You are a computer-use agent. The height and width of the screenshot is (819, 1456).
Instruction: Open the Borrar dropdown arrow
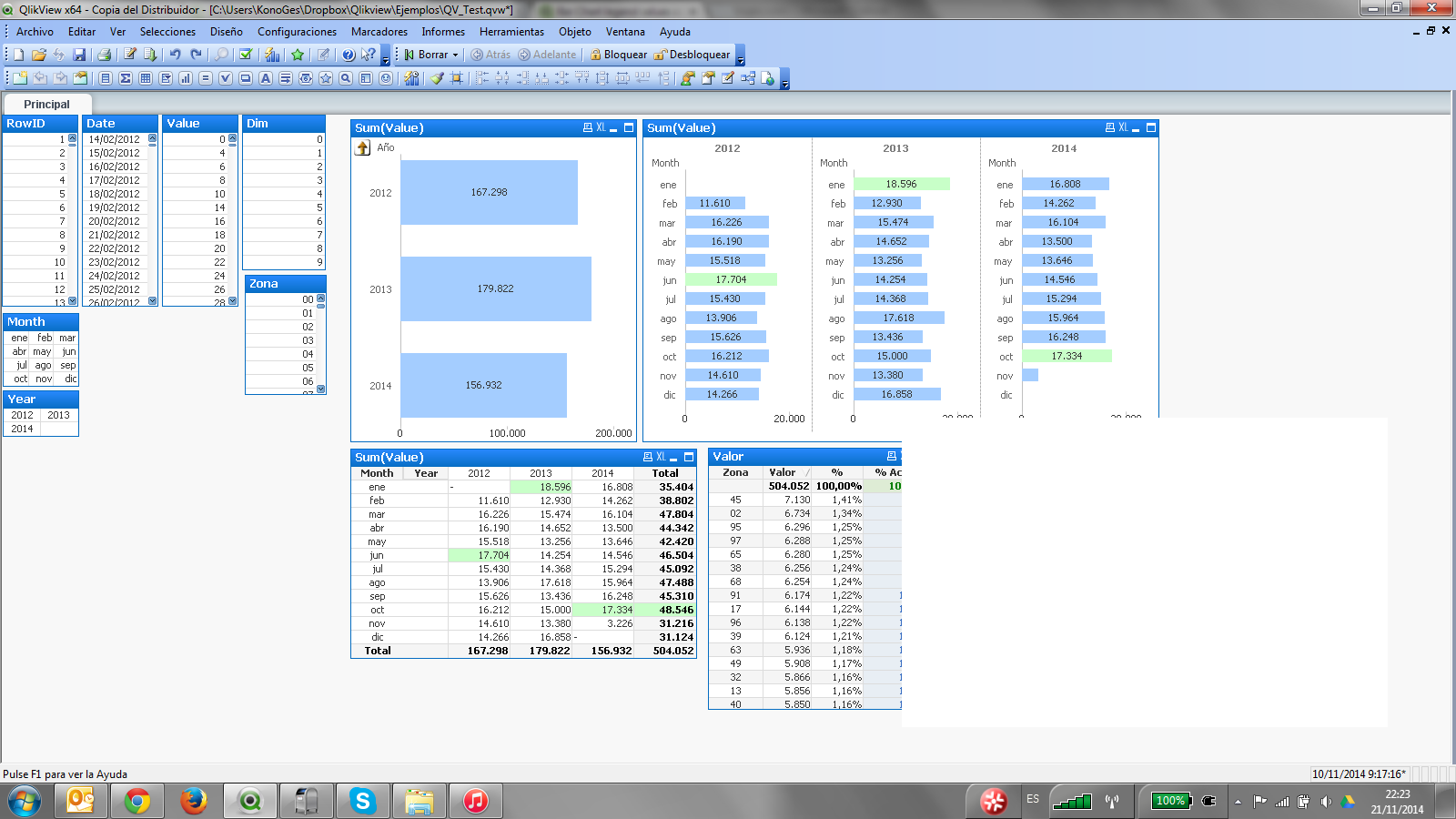pyautogui.click(x=455, y=55)
